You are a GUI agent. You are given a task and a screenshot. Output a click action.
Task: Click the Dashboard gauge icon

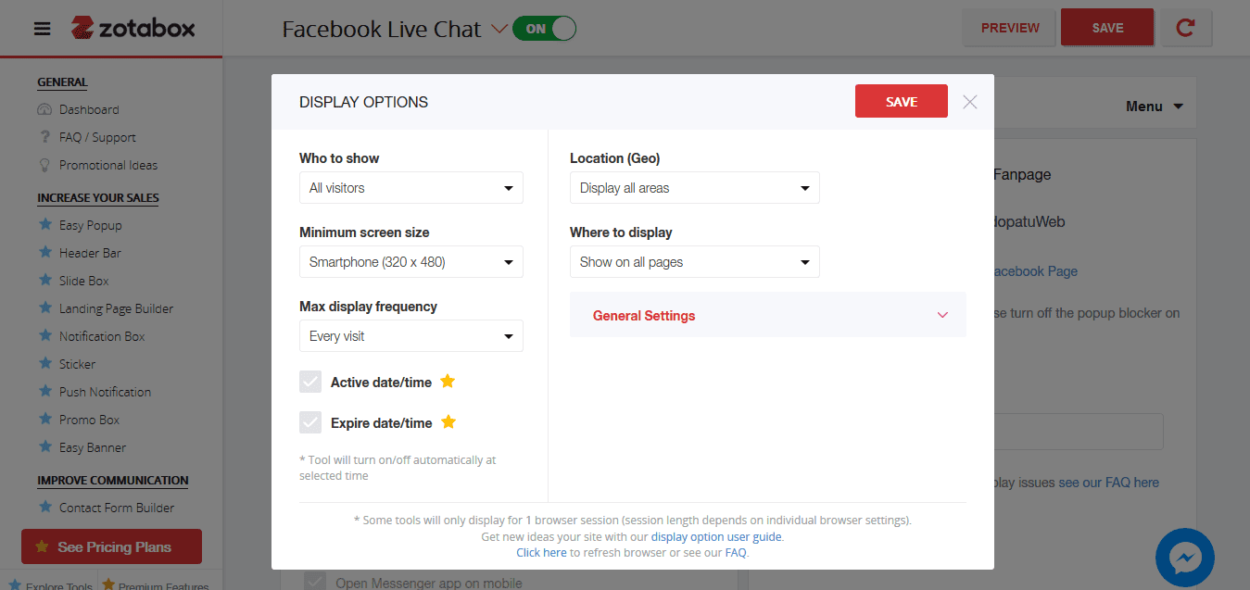tap(44, 110)
